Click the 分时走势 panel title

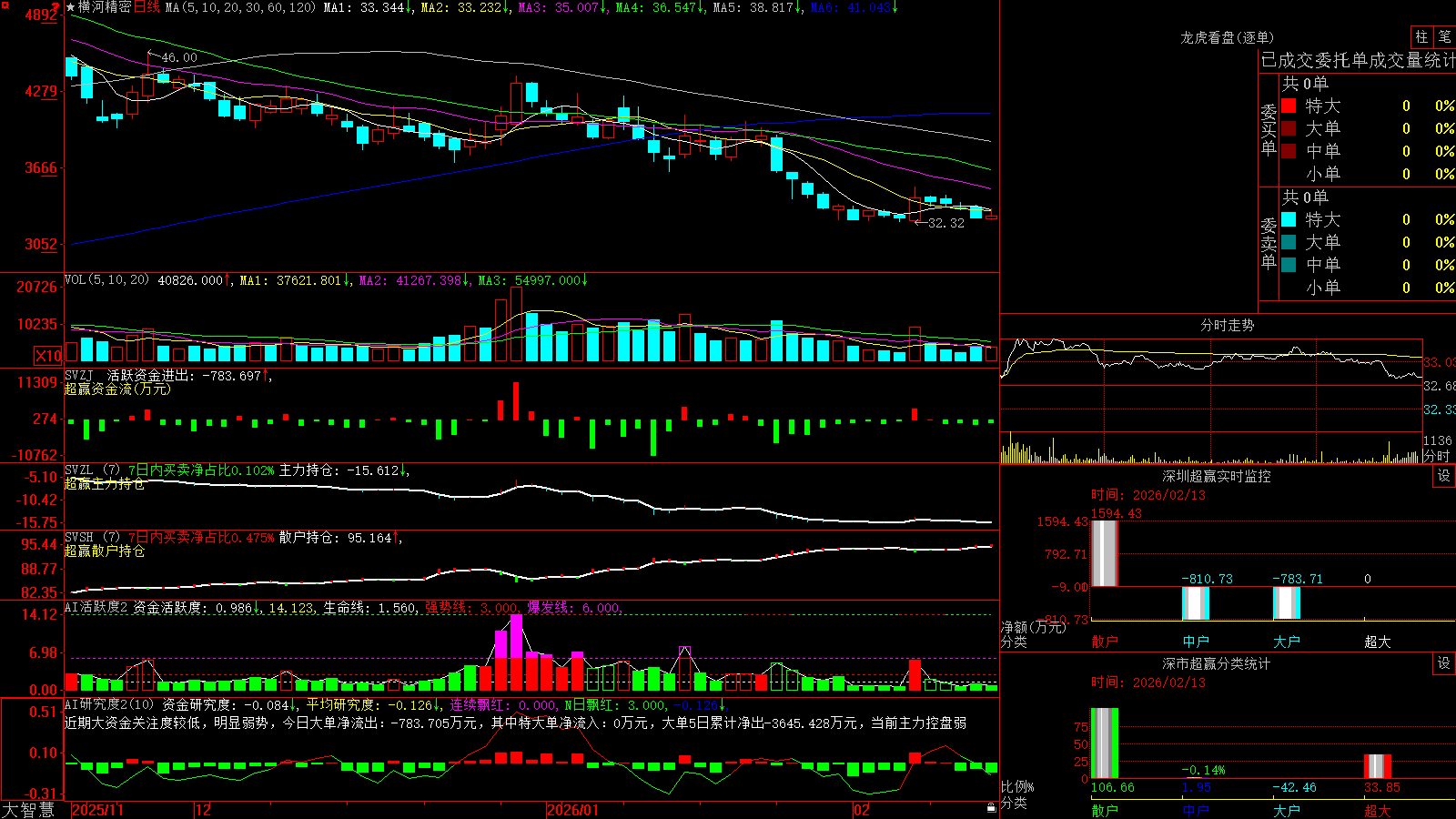(1227, 325)
